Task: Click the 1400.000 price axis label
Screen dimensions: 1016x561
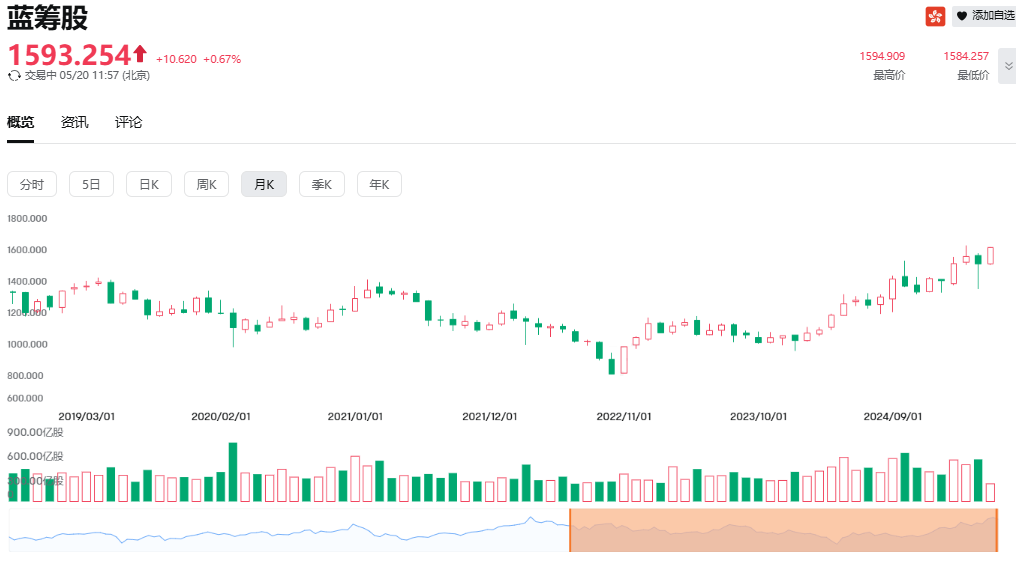Action: pos(27,281)
